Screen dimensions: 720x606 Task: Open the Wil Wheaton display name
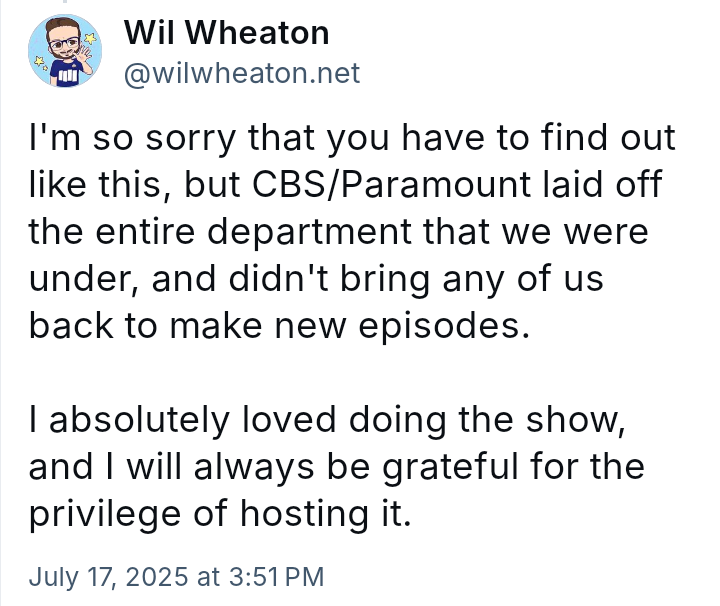point(226,33)
